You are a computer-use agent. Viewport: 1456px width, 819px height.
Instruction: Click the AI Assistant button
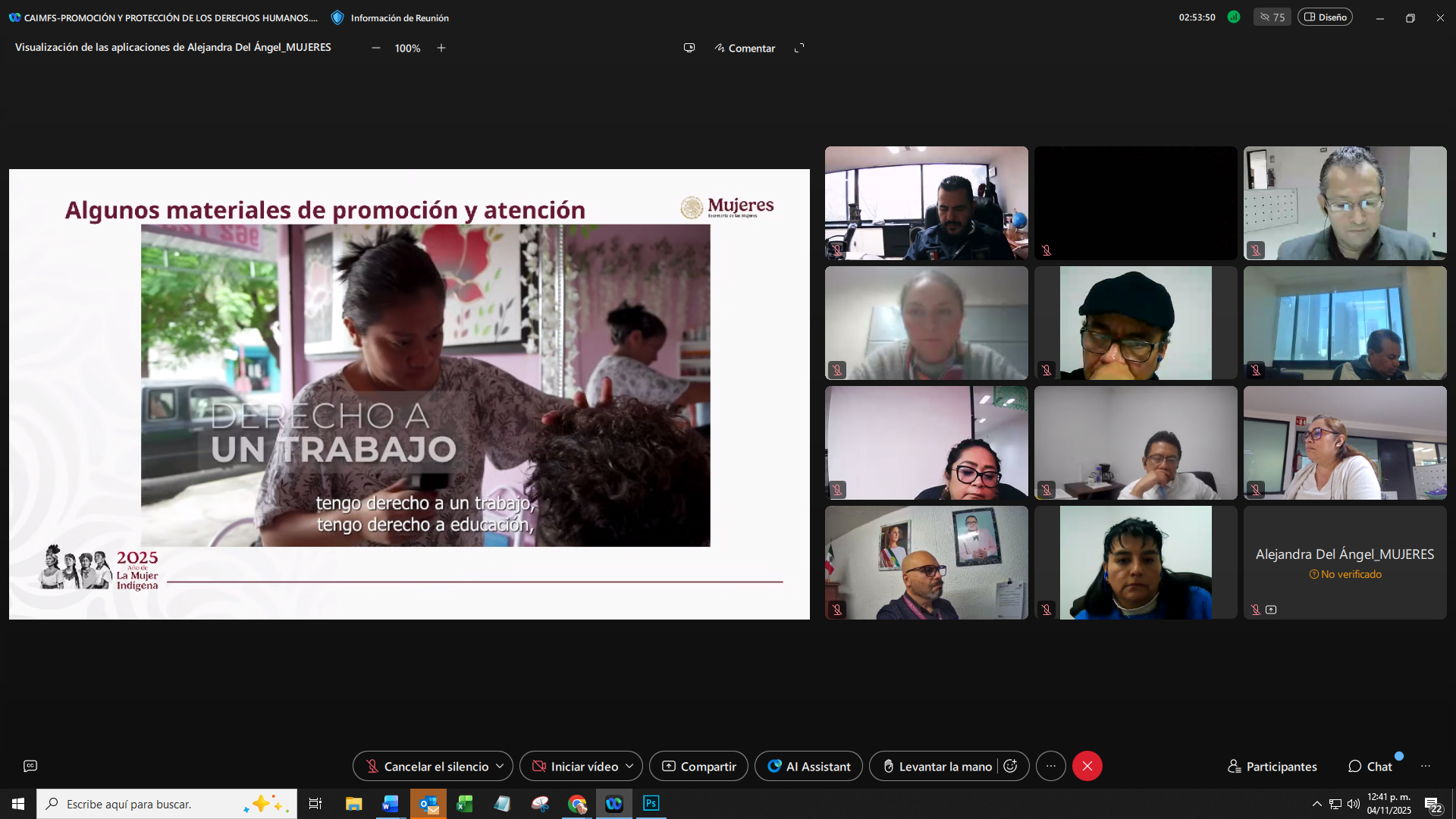808,767
